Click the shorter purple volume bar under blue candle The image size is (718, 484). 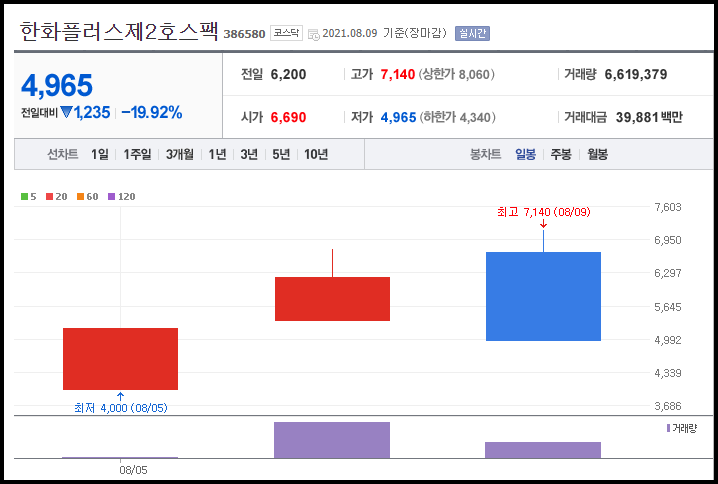(x=543, y=450)
